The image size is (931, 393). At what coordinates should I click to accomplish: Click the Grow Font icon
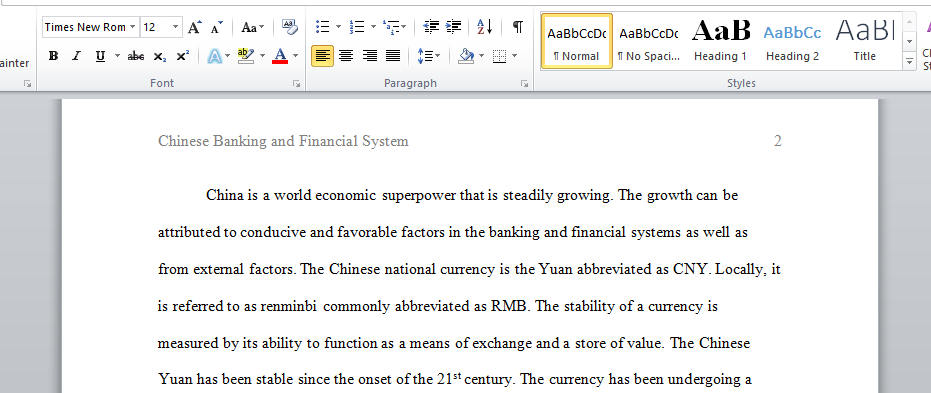coord(194,27)
